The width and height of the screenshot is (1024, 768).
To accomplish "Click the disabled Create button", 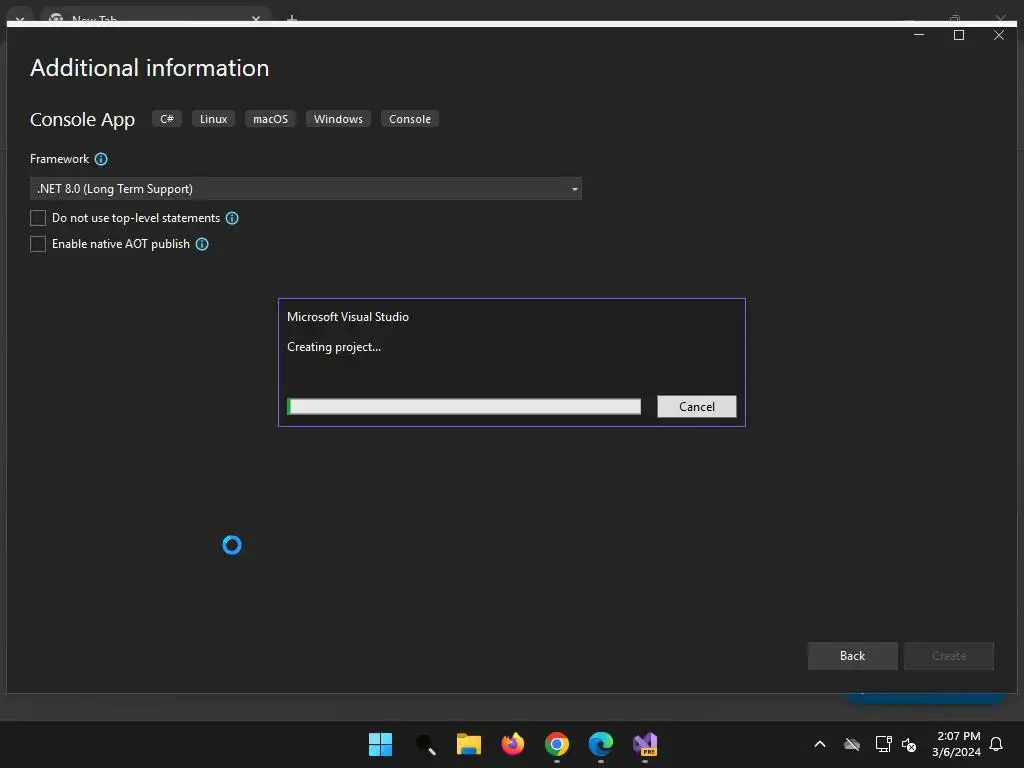I will 949,656.
